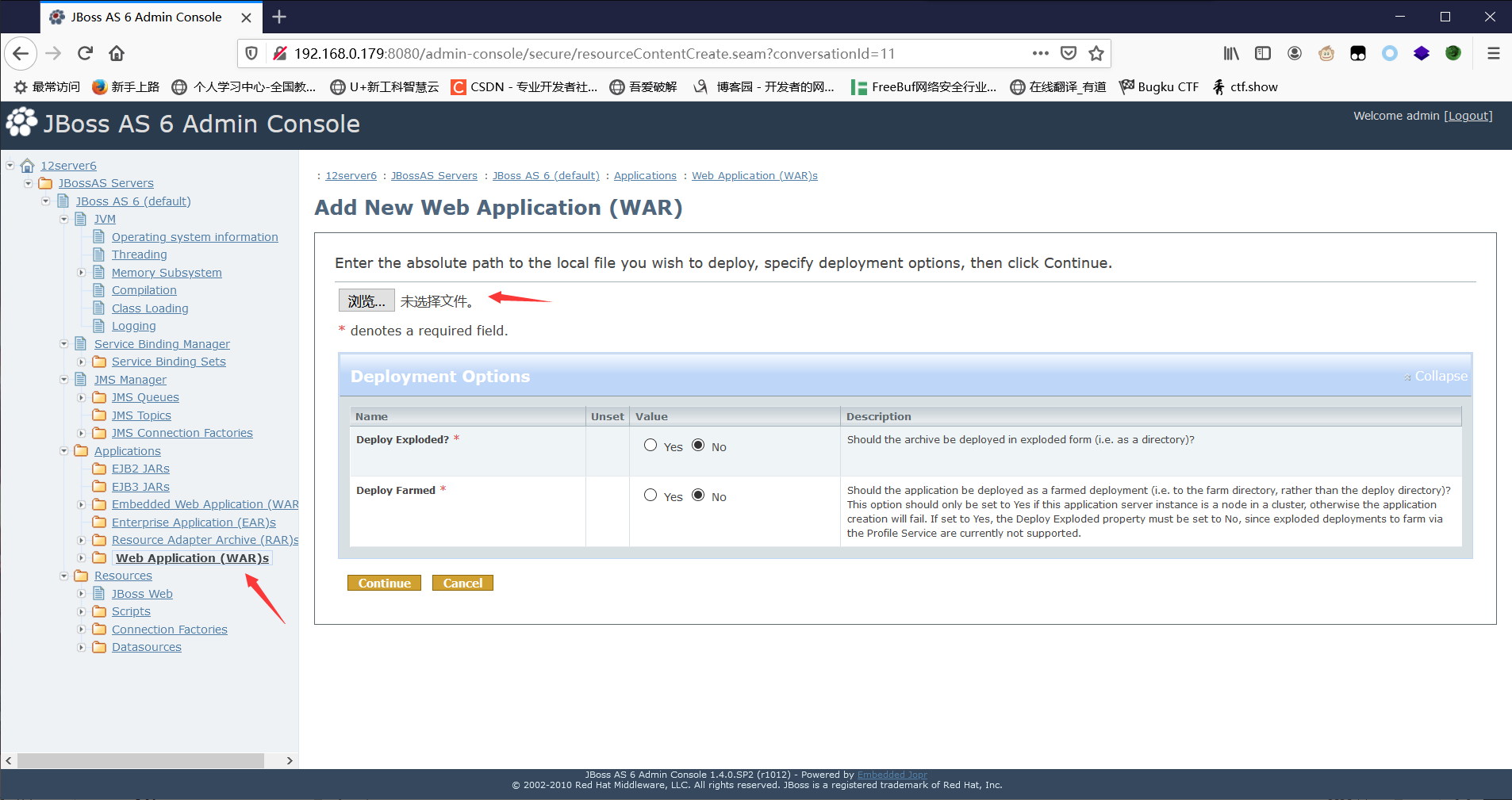The image size is (1512, 800).
Task: Close the JBoss AS 6 Admin Console tab
Action: pos(246,17)
